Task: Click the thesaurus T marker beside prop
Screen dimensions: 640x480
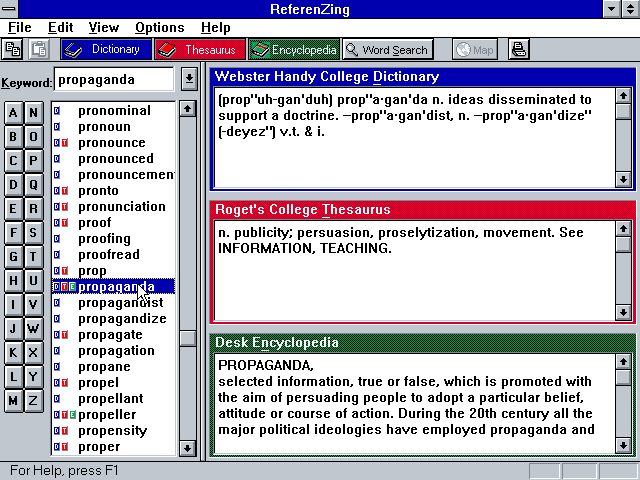Action: click(x=64, y=271)
